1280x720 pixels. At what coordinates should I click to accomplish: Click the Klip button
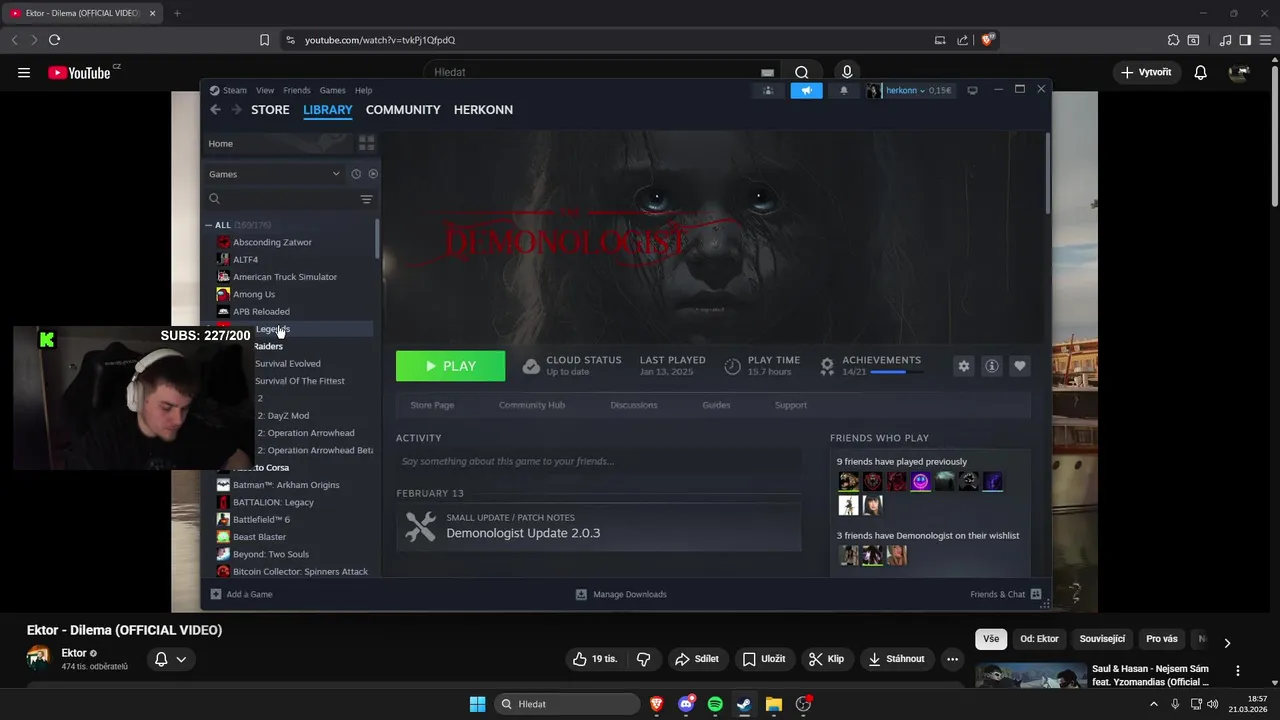point(827,659)
